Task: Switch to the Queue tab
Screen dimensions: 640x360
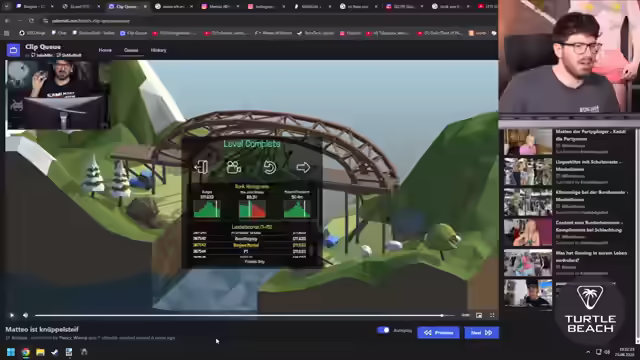Action: (131, 50)
